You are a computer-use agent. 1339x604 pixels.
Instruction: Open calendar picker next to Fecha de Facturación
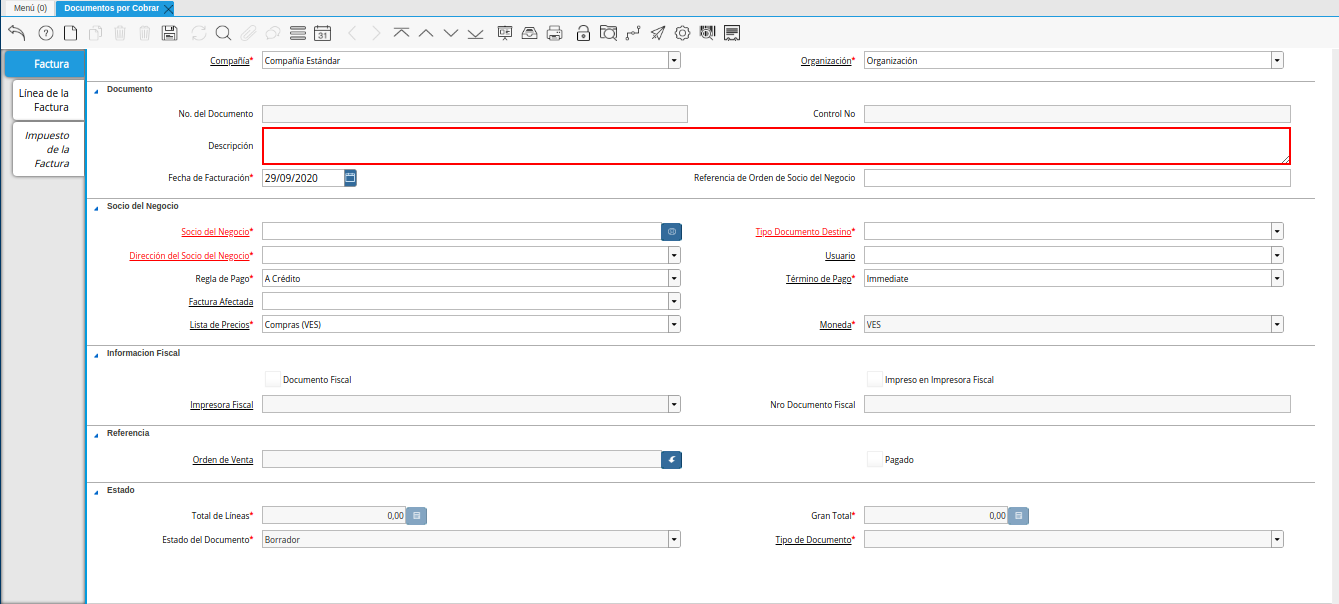(350, 178)
